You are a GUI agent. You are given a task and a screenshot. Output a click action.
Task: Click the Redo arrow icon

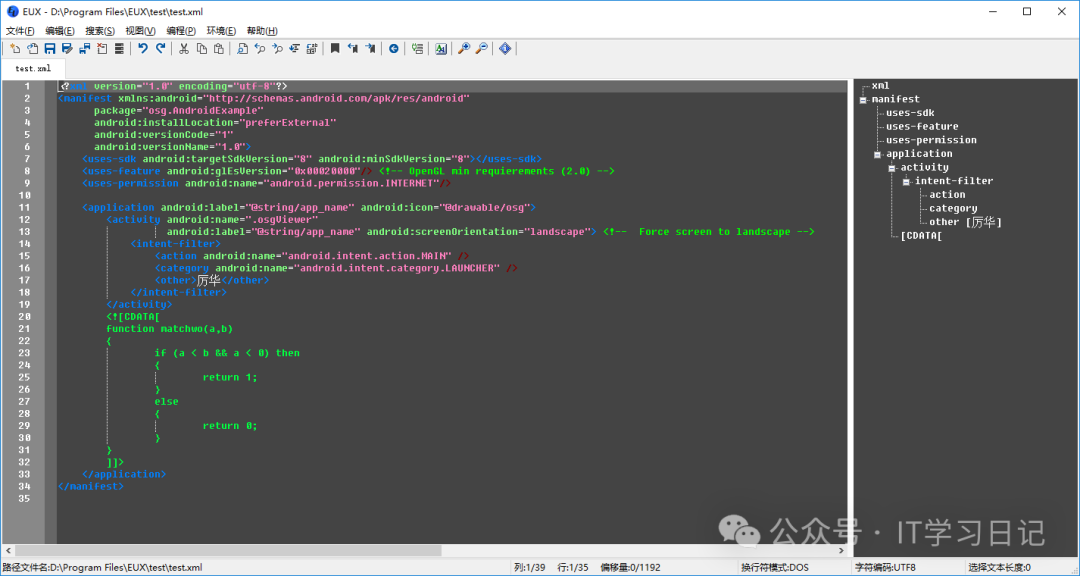(160, 48)
